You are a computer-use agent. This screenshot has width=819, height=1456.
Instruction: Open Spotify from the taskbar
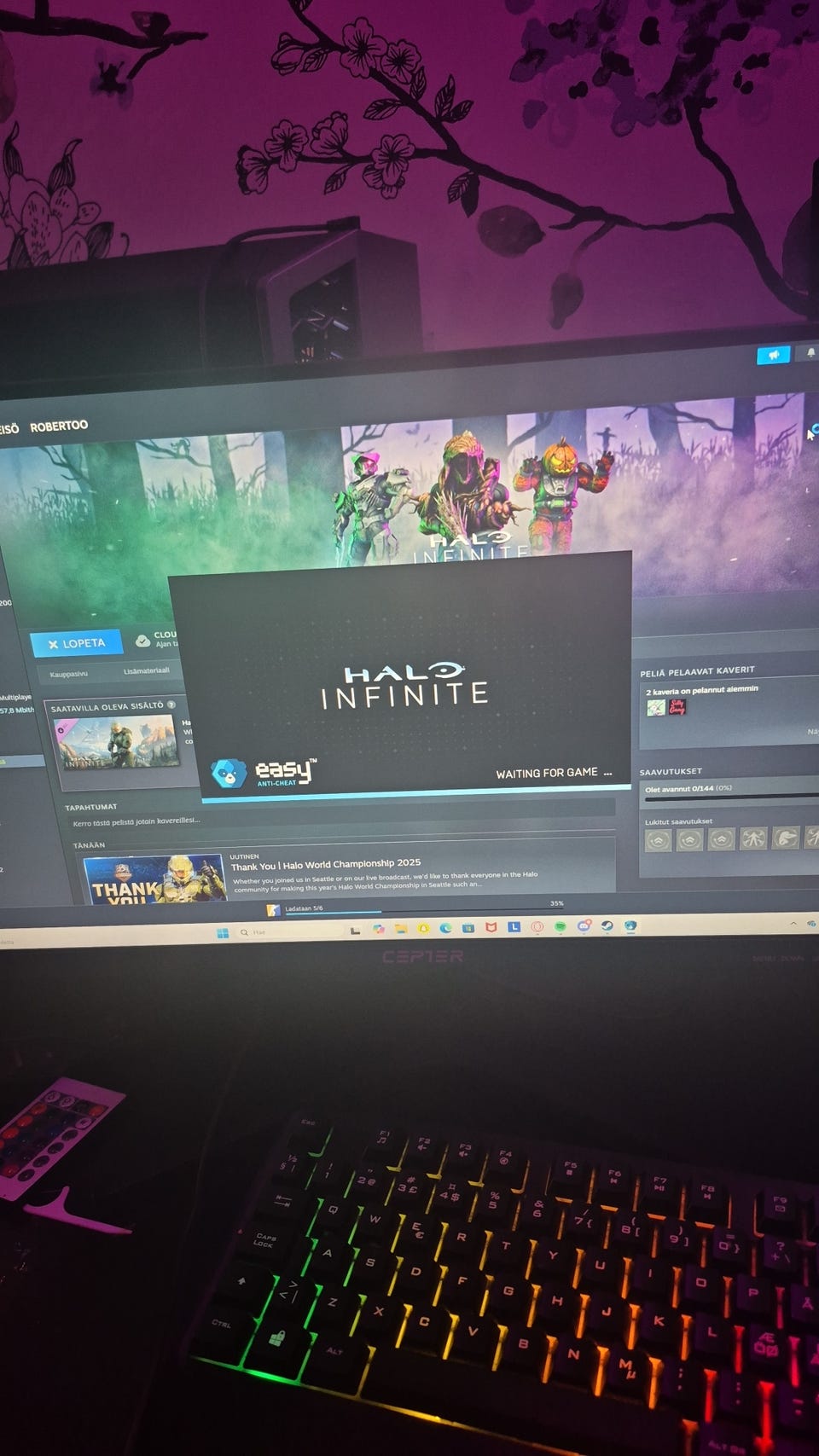point(560,926)
